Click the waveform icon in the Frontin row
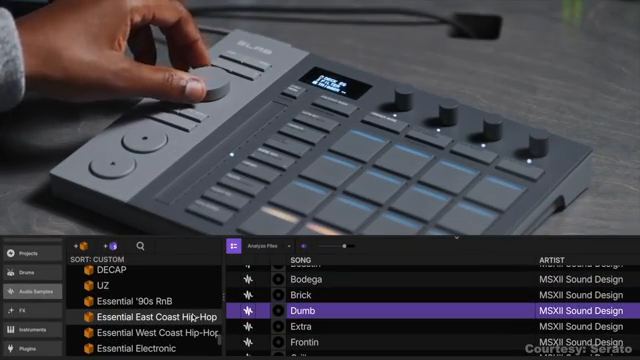640x360 pixels. (x=248, y=342)
